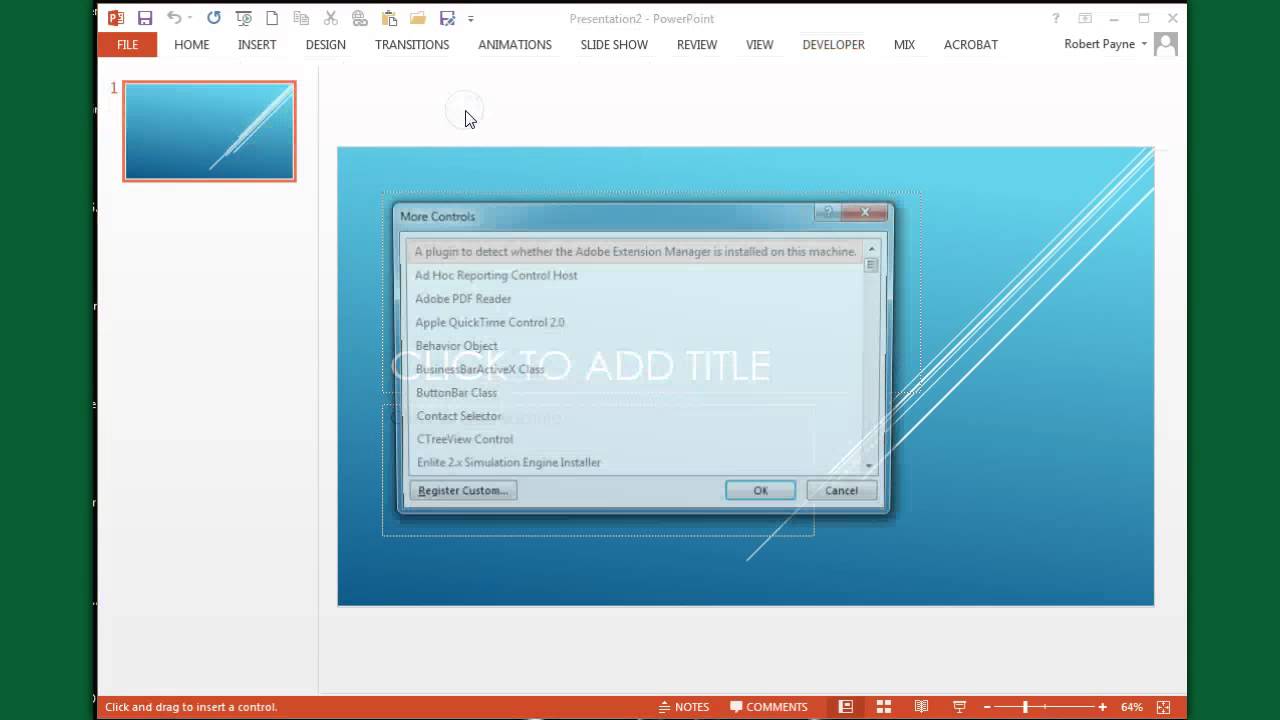Select 'Behavior Object' in More Controls list
Image resolution: width=1280 pixels, height=720 pixels.
tap(635, 346)
